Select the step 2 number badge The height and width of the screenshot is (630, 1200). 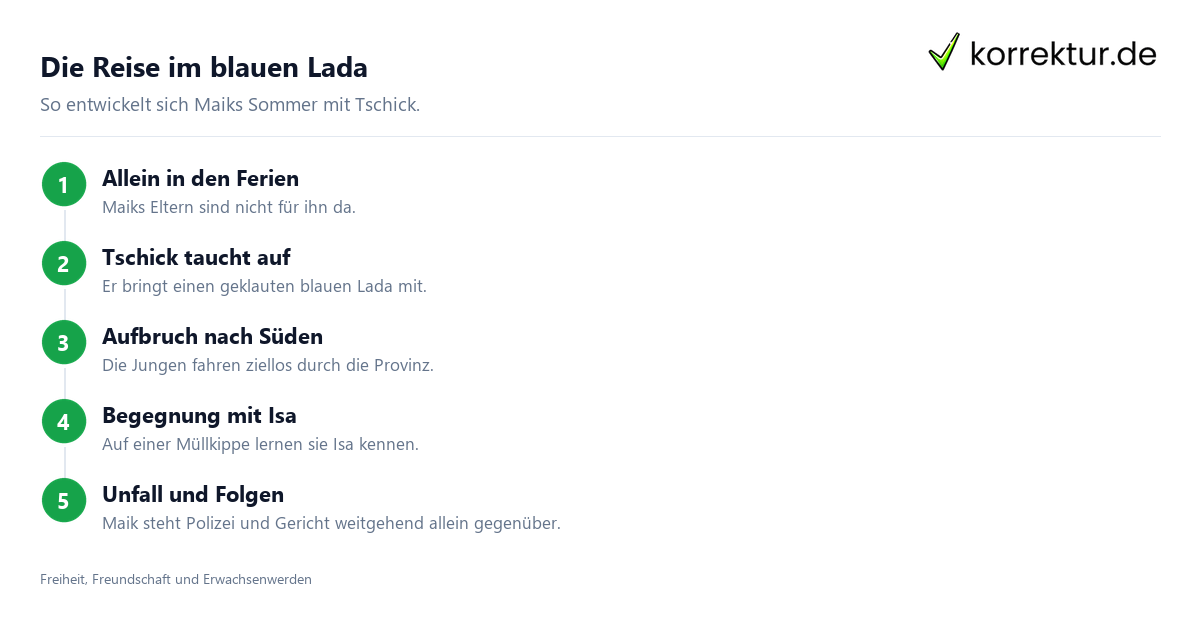pyautogui.click(x=64, y=263)
